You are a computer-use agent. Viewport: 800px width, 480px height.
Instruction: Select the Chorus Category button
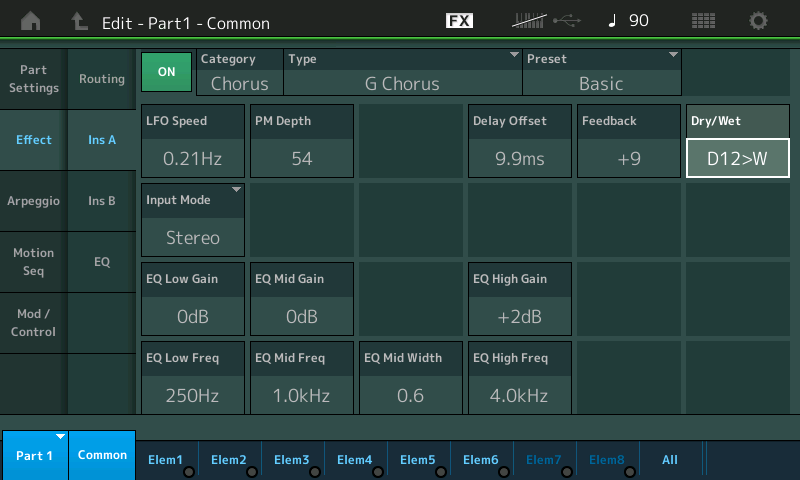[240, 73]
